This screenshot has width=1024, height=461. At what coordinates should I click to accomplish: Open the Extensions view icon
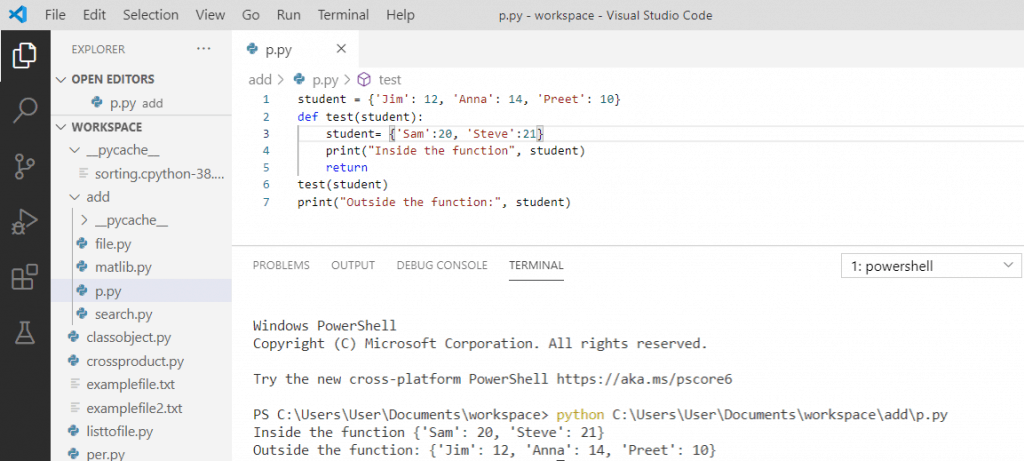coord(25,278)
